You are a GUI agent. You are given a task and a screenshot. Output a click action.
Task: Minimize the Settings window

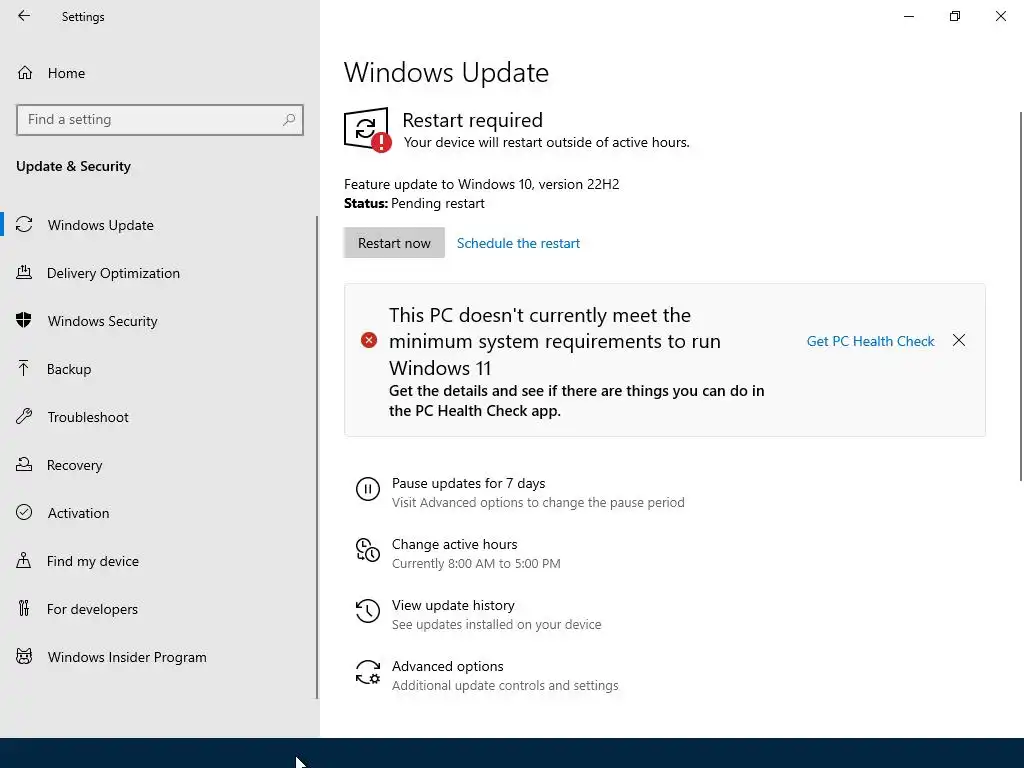pos(909,16)
